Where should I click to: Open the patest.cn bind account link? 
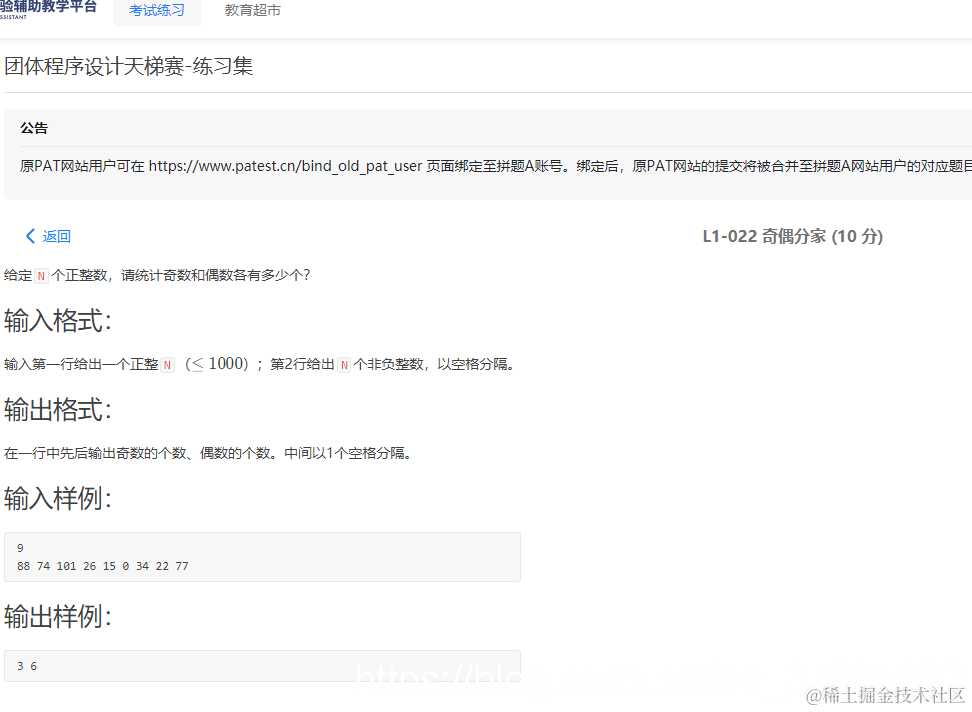pyautogui.click(x=284, y=167)
